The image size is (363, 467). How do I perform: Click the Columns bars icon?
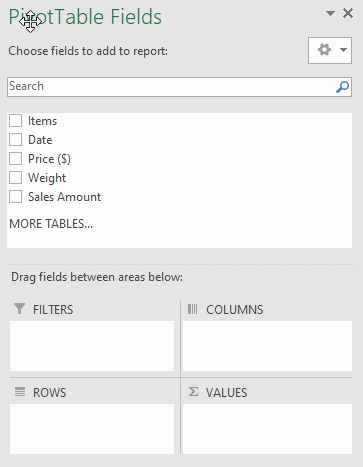click(x=192, y=309)
